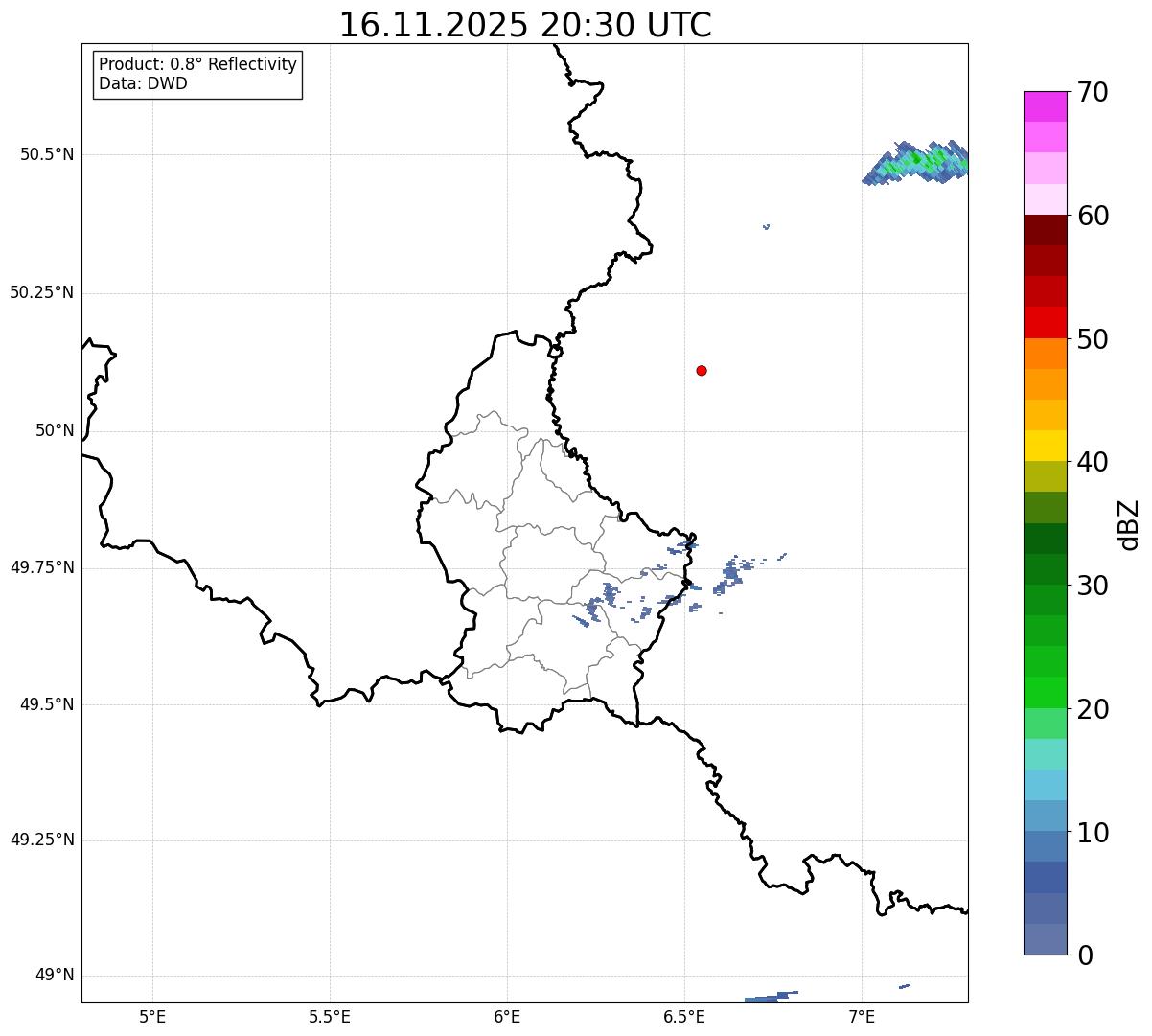Click the red station marker dot
Viewport: 1152px width, 1036px height.
tap(702, 370)
